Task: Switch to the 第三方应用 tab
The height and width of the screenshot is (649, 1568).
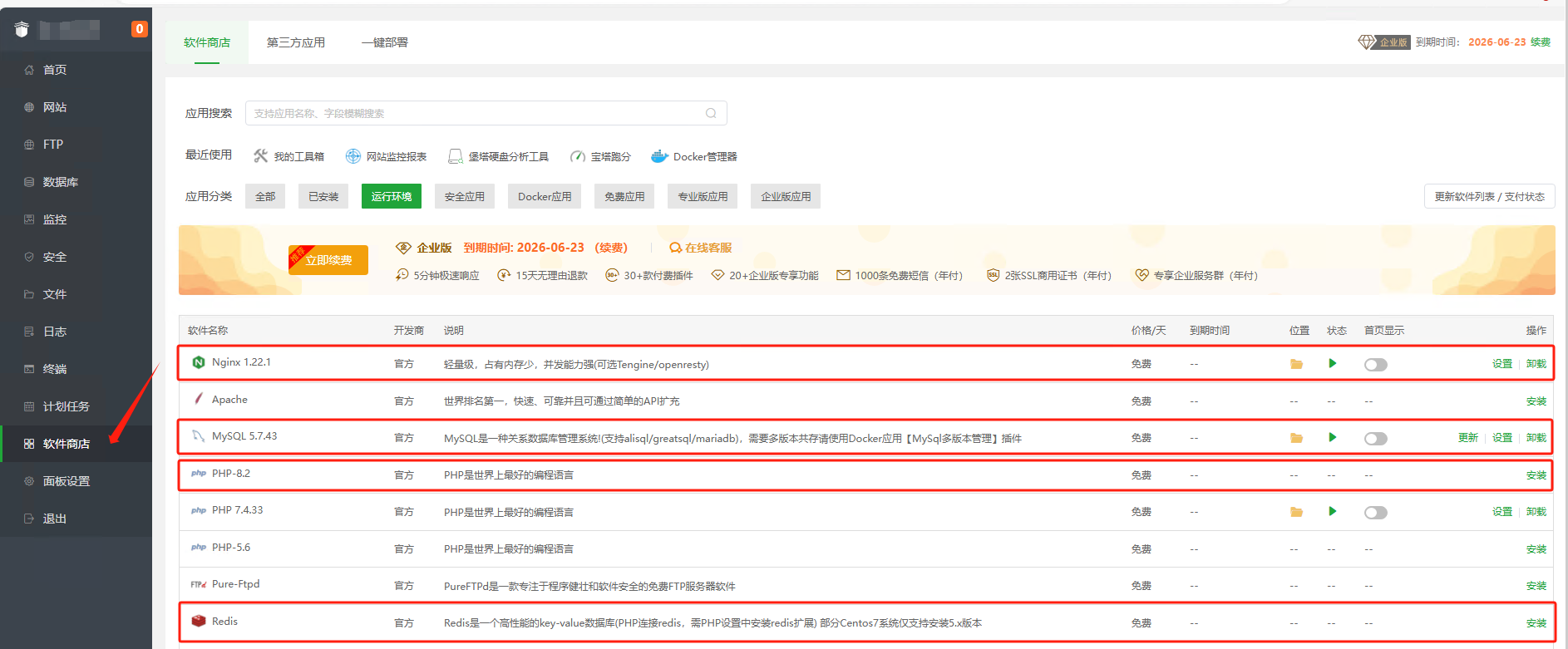Action: tap(296, 42)
